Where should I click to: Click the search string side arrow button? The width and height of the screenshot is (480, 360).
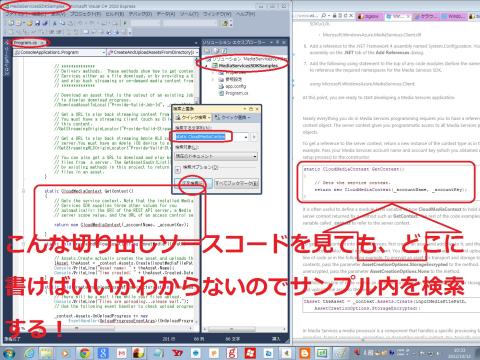click(254, 137)
